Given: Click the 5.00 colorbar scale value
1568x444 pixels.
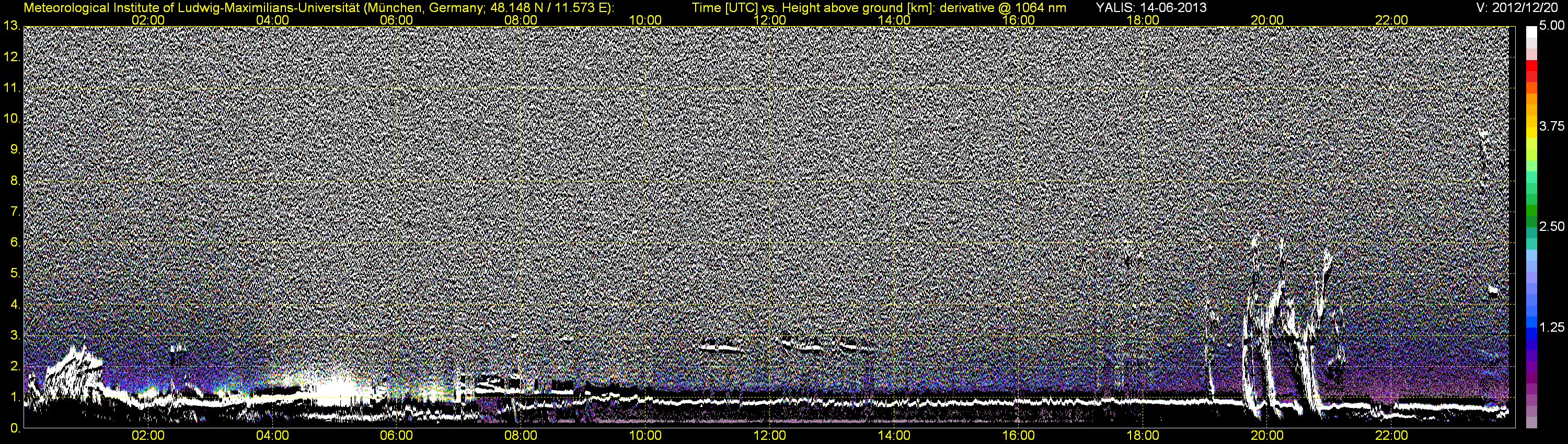Looking at the screenshot, I should 1552,26.
